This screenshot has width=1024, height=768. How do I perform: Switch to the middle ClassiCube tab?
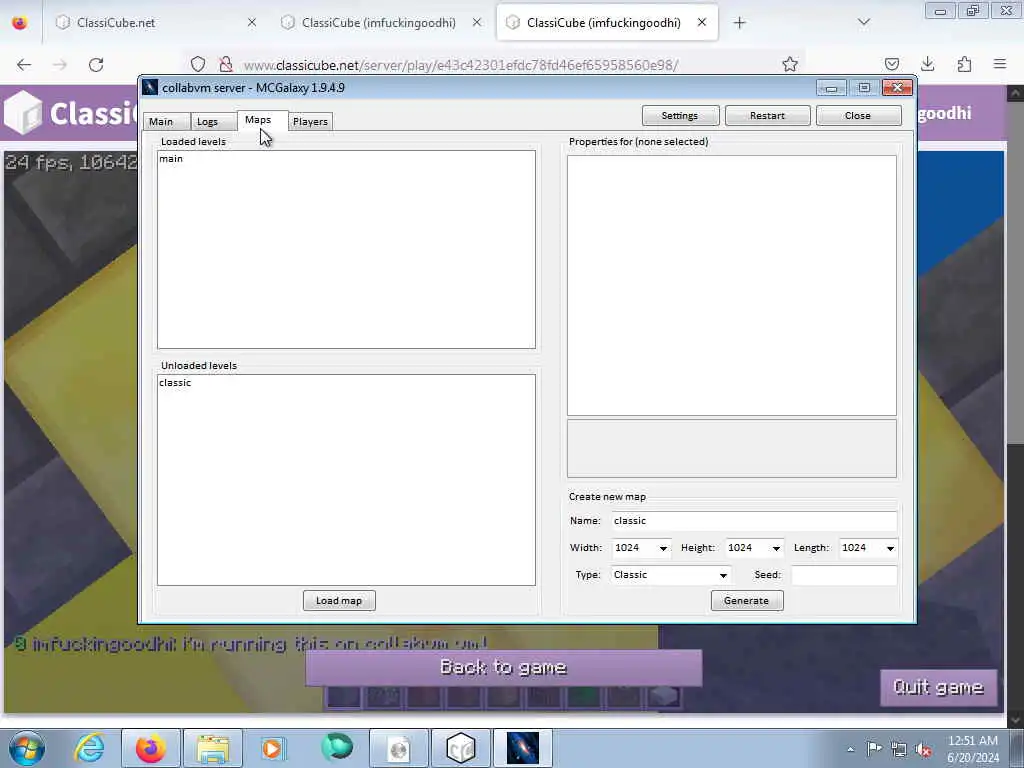point(379,23)
